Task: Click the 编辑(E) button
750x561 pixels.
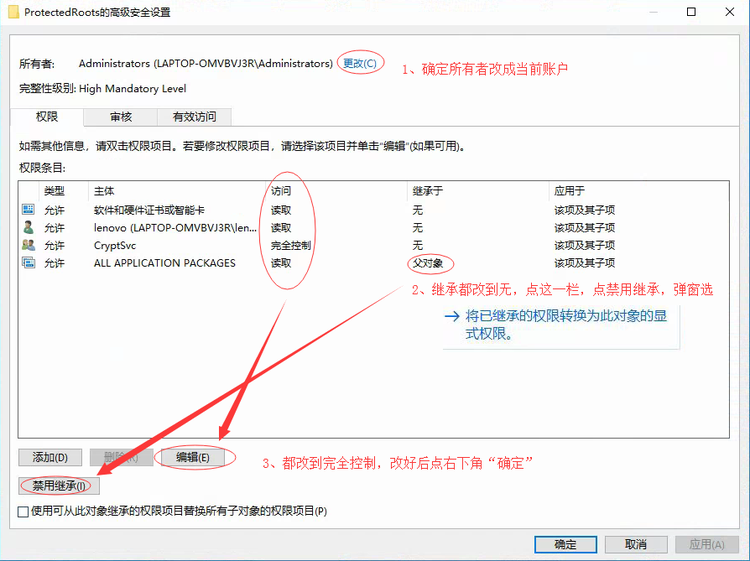Action: (193, 457)
